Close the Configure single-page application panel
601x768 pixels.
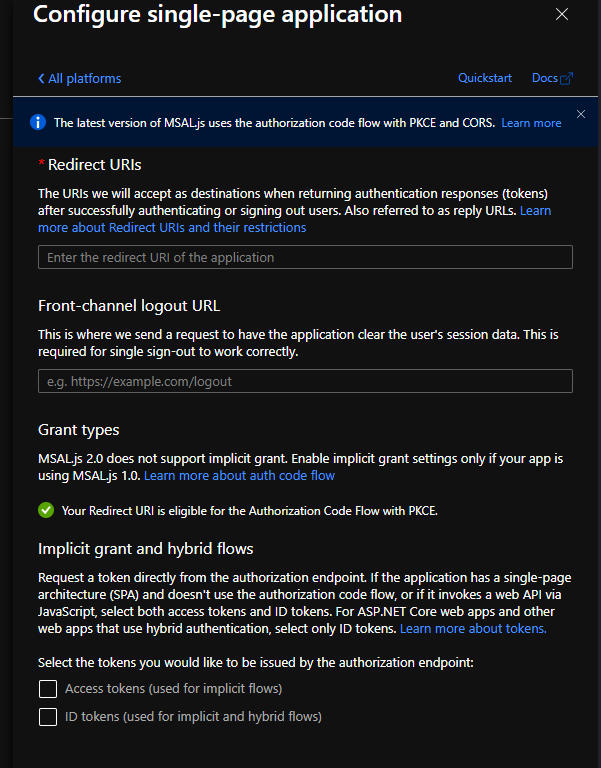562,14
